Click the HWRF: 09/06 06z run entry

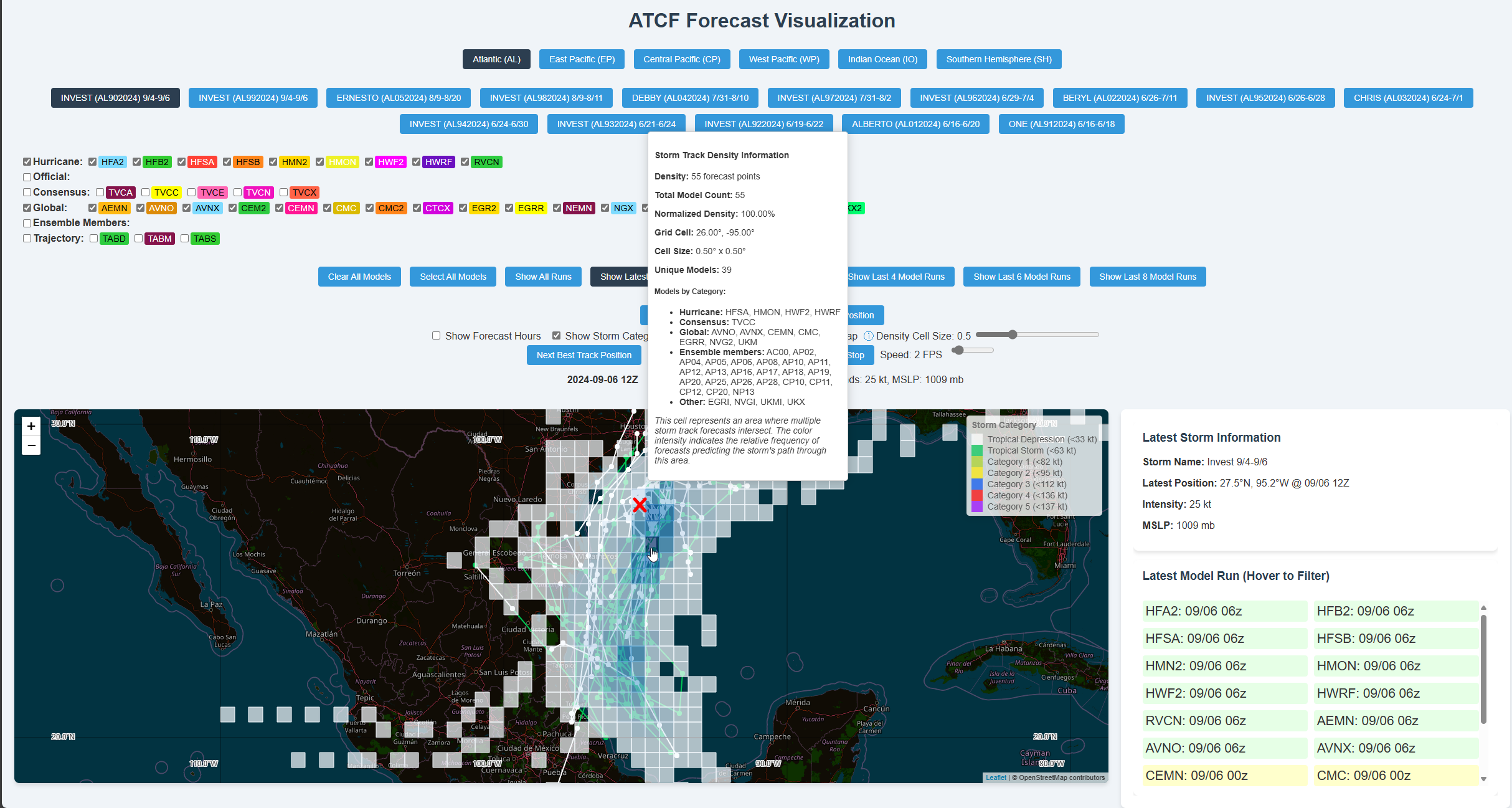[1396, 693]
